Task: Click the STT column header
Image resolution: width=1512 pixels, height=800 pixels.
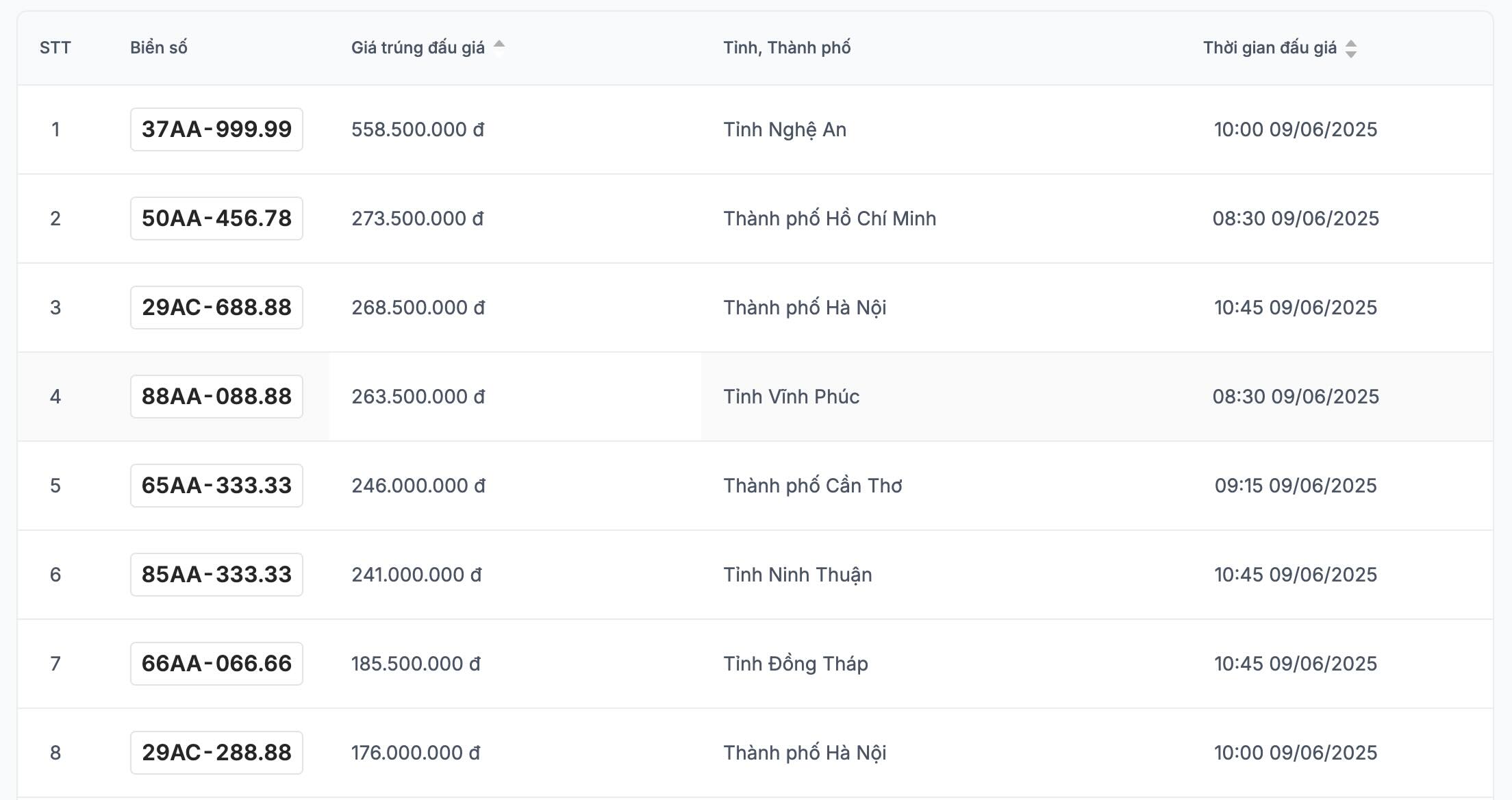Action: [55, 48]
